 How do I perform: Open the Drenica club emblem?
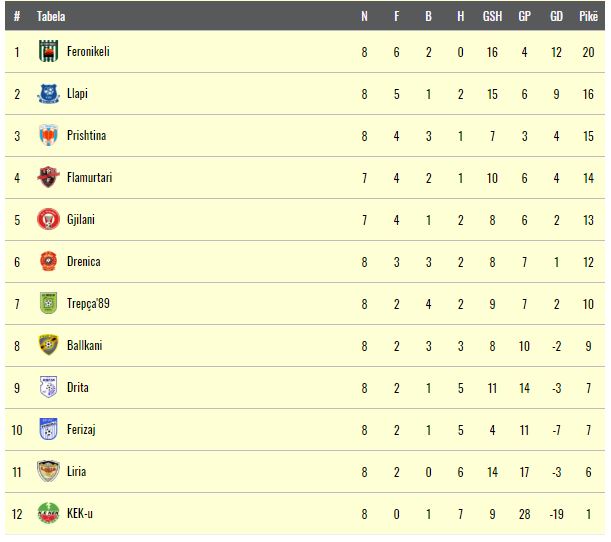click(48, 261)
